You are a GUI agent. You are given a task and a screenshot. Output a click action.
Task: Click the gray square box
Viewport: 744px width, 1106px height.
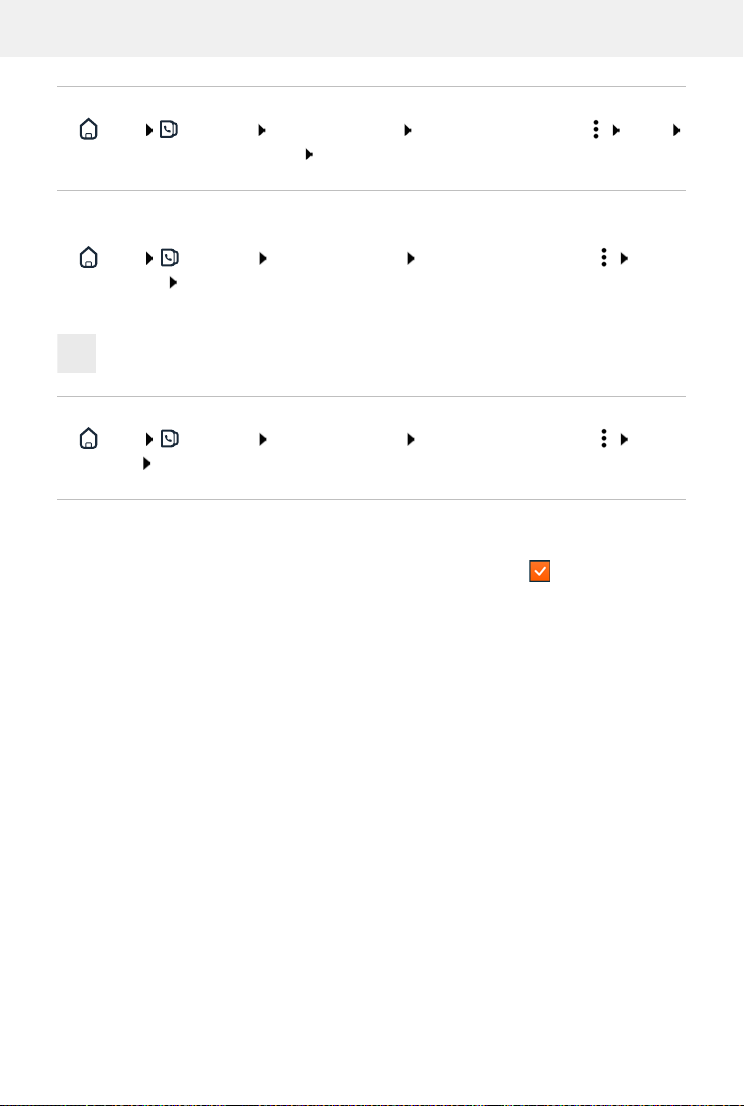pos(77,354)
